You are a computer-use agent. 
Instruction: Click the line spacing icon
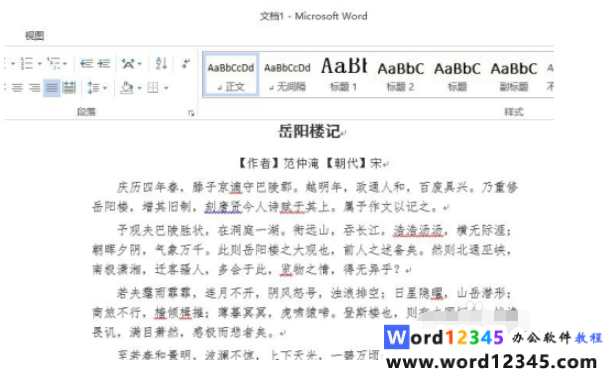(93, 88)
